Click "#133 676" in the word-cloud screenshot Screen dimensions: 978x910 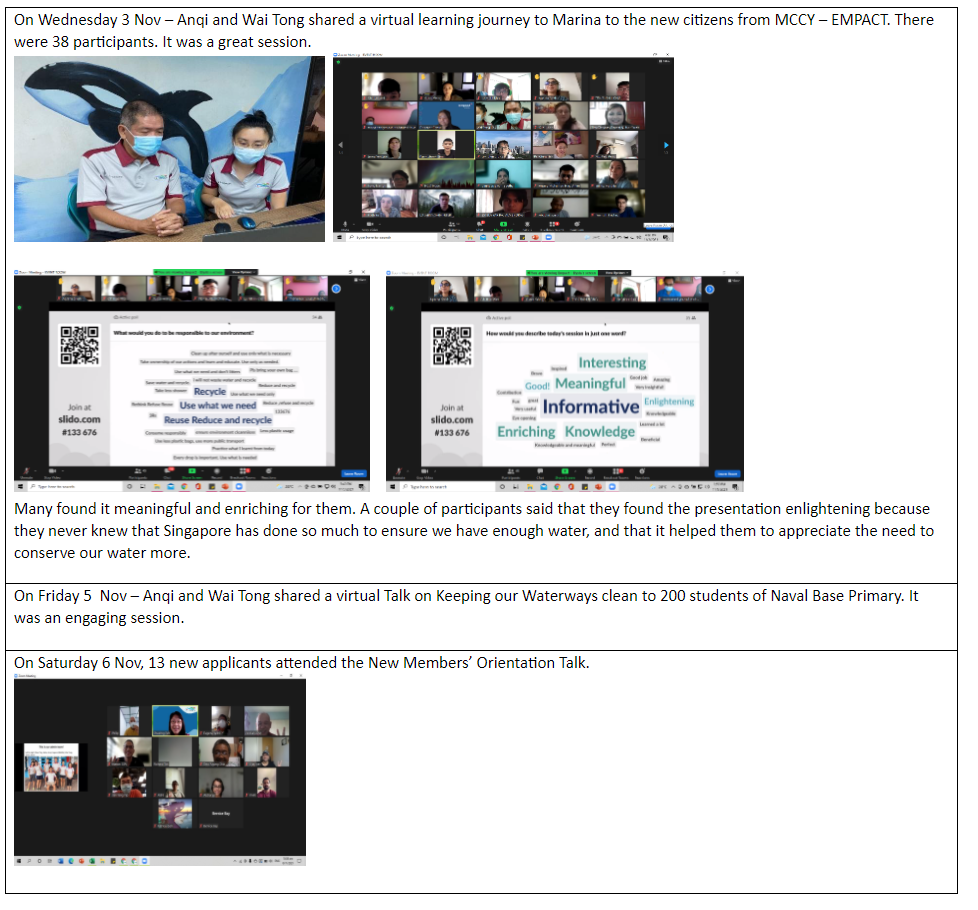452,433
